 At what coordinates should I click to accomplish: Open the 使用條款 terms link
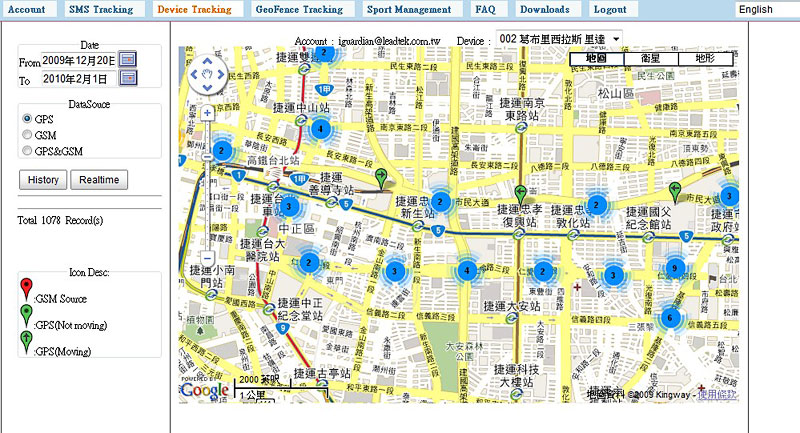click(717, 394)
